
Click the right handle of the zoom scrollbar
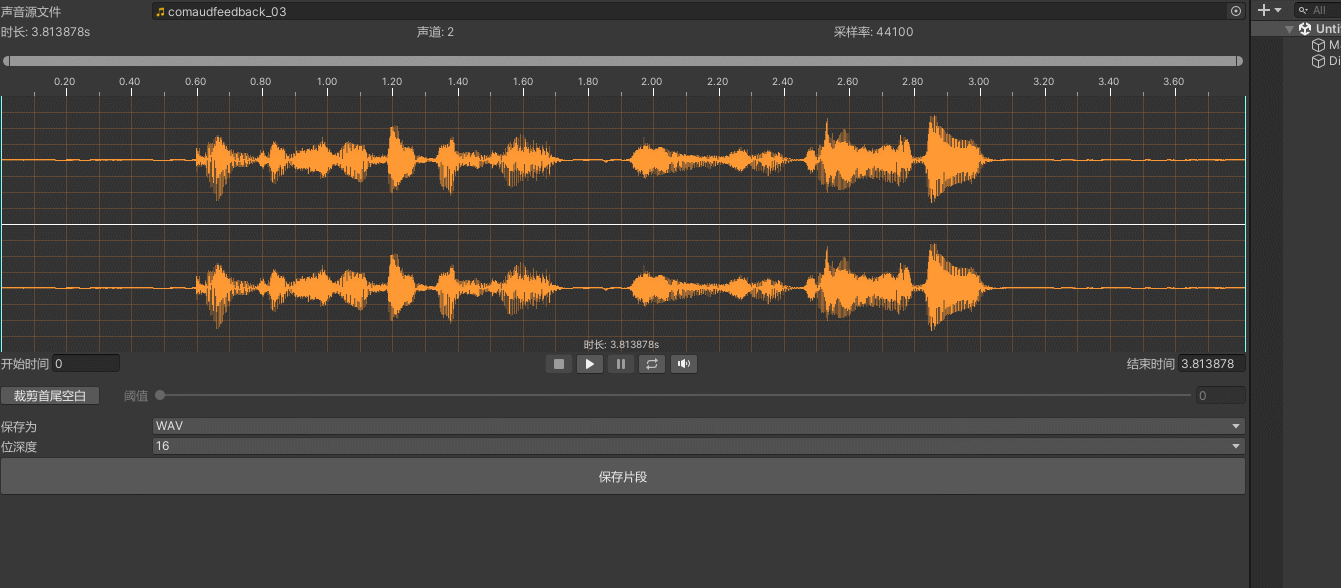point(1240,61)
